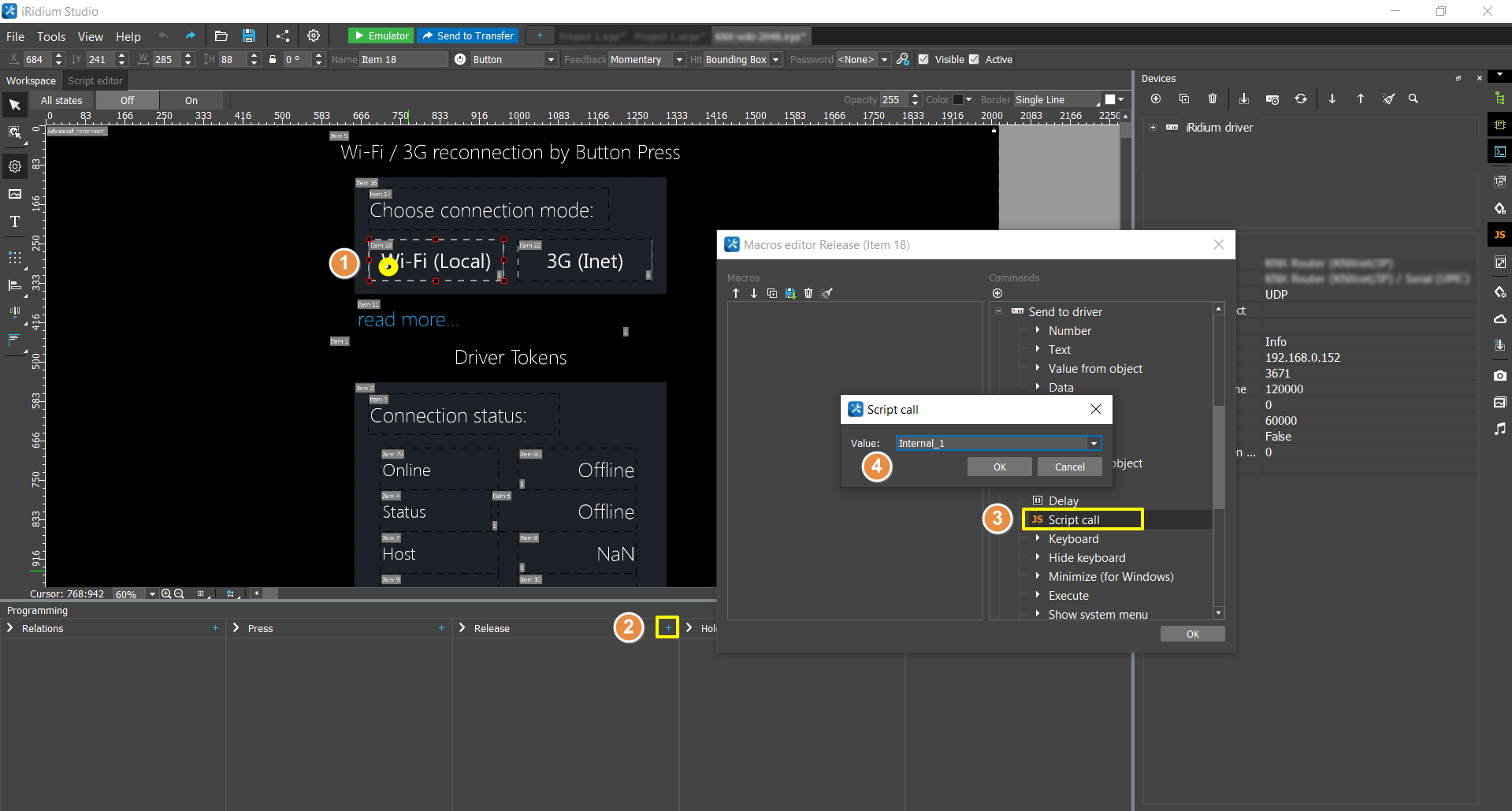This screenshot has width=1512, height=811.
Task: Toggle the Visible checkbox
Action: (x=923, y=60)
